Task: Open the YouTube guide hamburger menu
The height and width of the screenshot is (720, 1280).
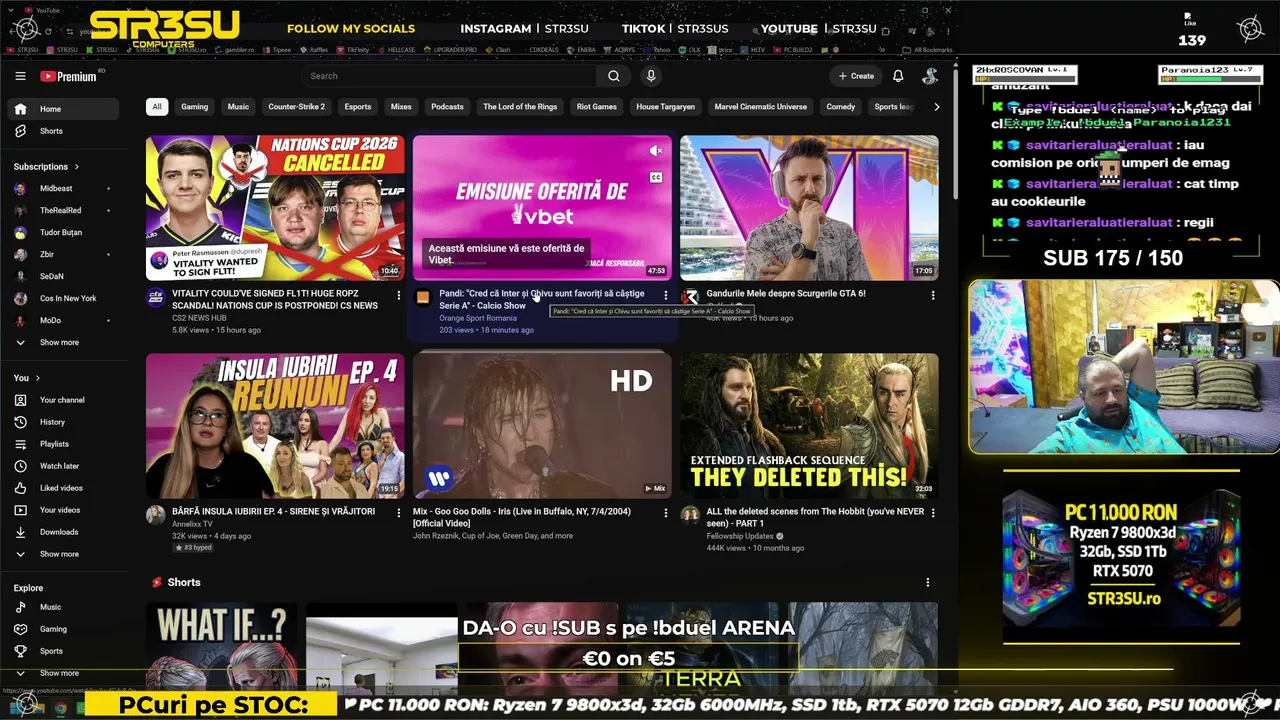Action: pyautogui.click(x=20, y=76)
